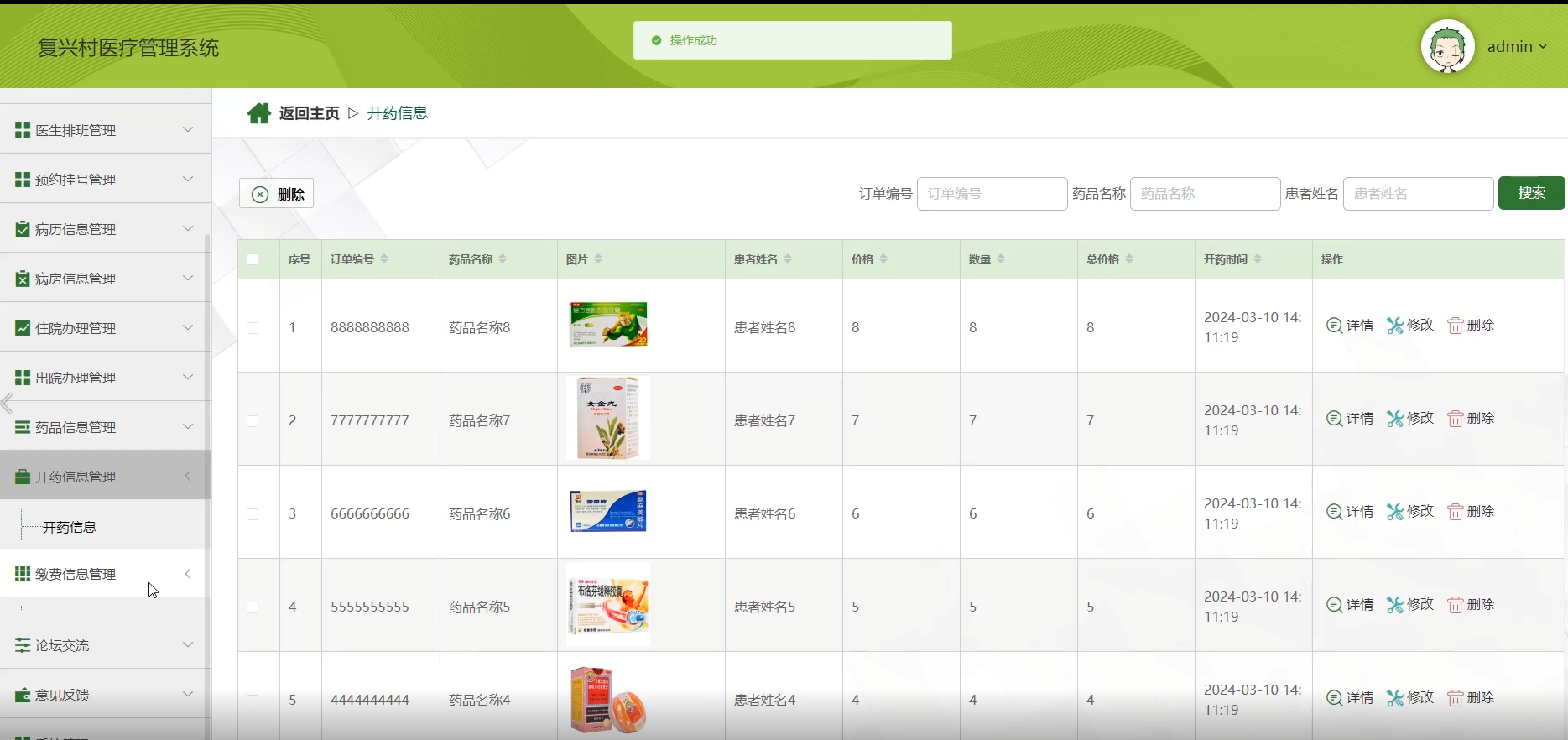Click the 删除 trash icon for order 7777777777
Image resolution: width=1568 pixels, height=740 pixels.
tap(1456, 419)
